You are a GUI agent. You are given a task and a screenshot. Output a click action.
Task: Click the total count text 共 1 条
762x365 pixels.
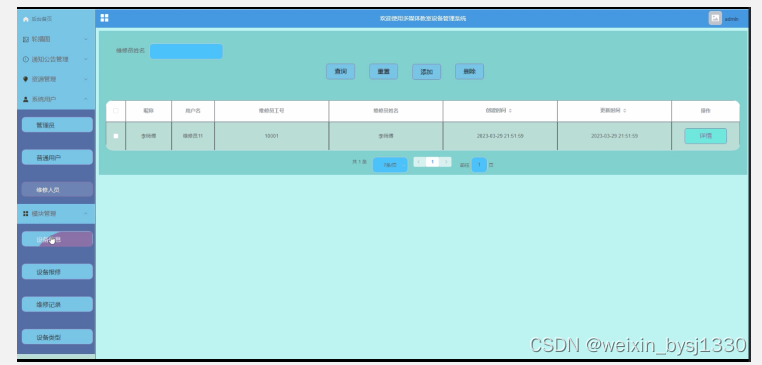[x=359, y=162]
